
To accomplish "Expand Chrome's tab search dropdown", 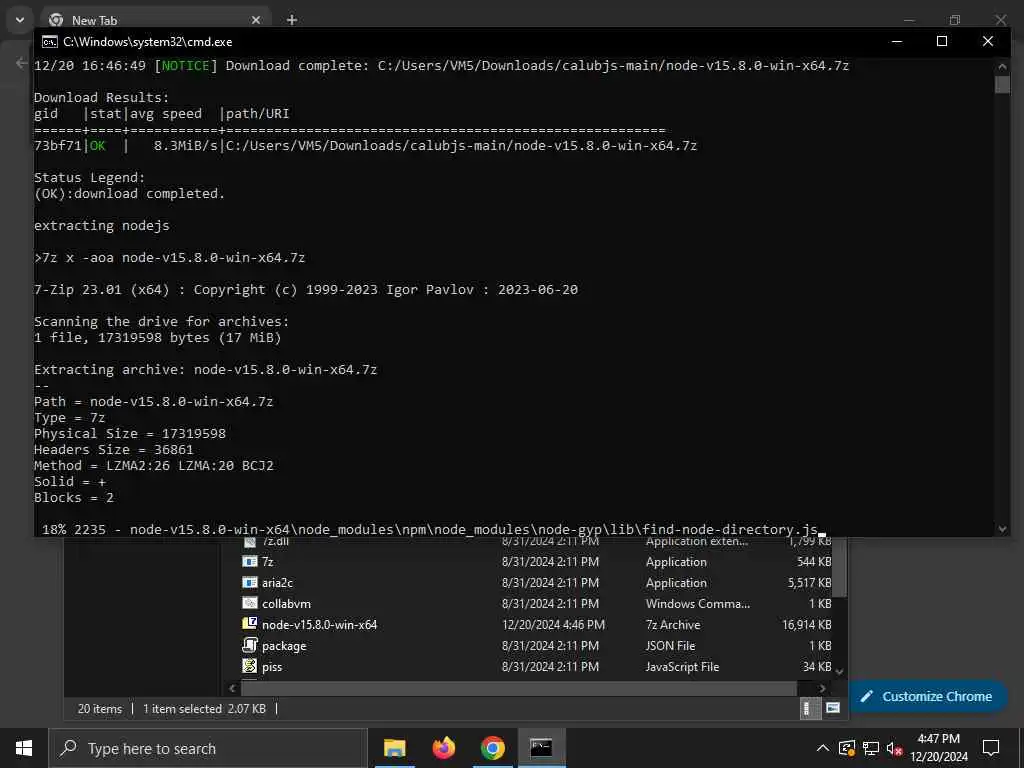I will (20, 20).
